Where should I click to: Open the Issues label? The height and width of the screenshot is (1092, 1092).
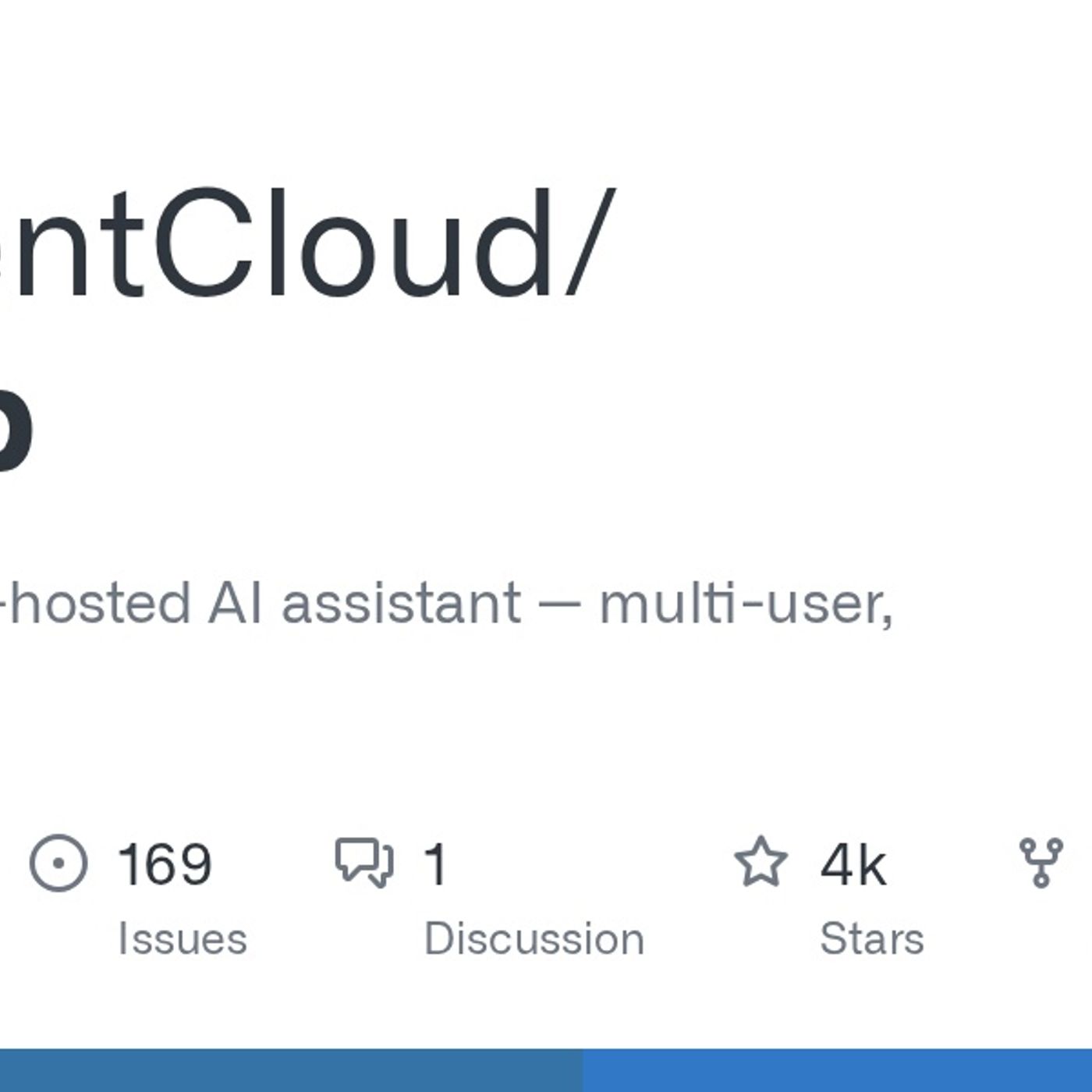pyautogui.click(x=183, y=938)
